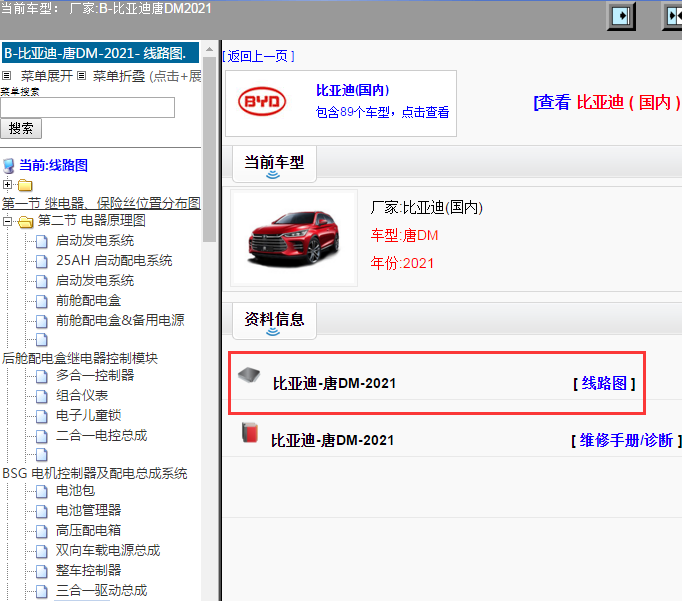
Task: Select the 当前车型 tab header
Action: tap(274, 164)
